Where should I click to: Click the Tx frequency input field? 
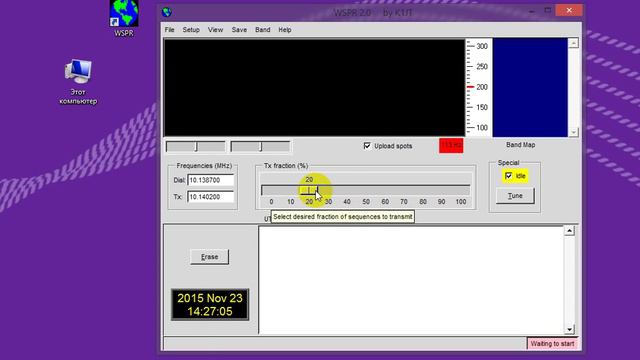pos(211,197)
